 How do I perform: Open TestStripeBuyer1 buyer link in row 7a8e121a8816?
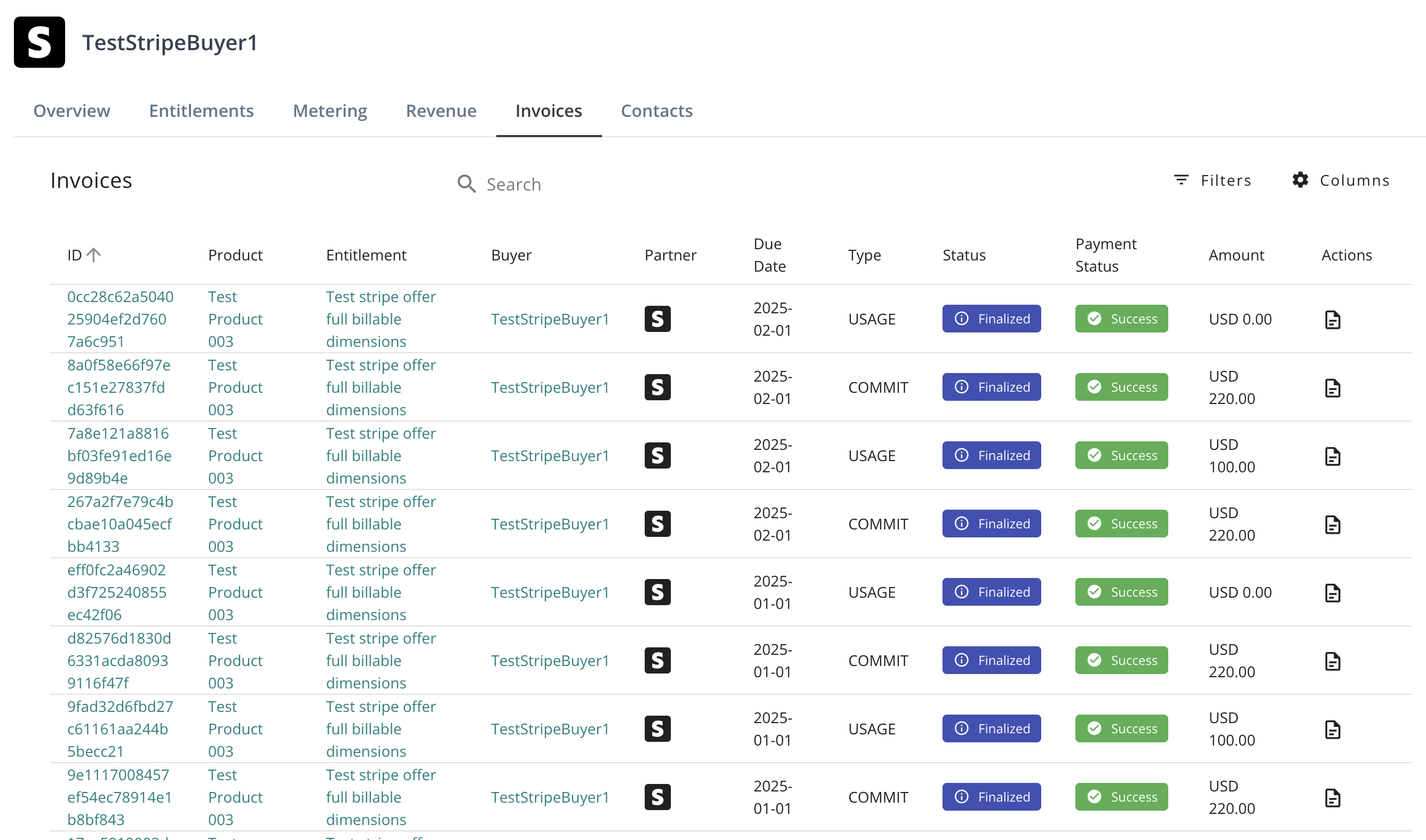click(x=550, y=456)
